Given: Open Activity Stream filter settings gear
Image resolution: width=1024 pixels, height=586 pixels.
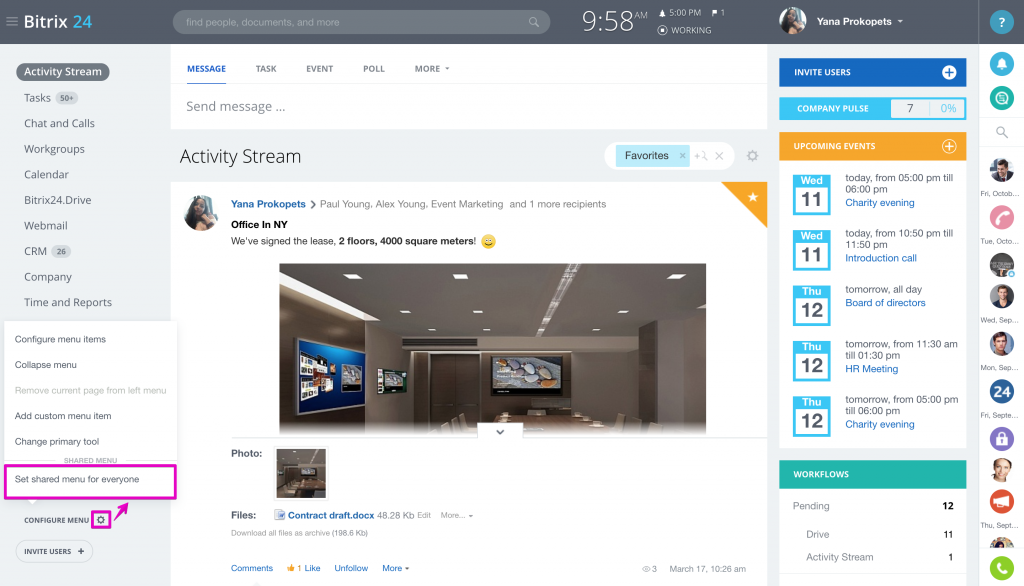Looking at the screenshot, I should 752,156.
